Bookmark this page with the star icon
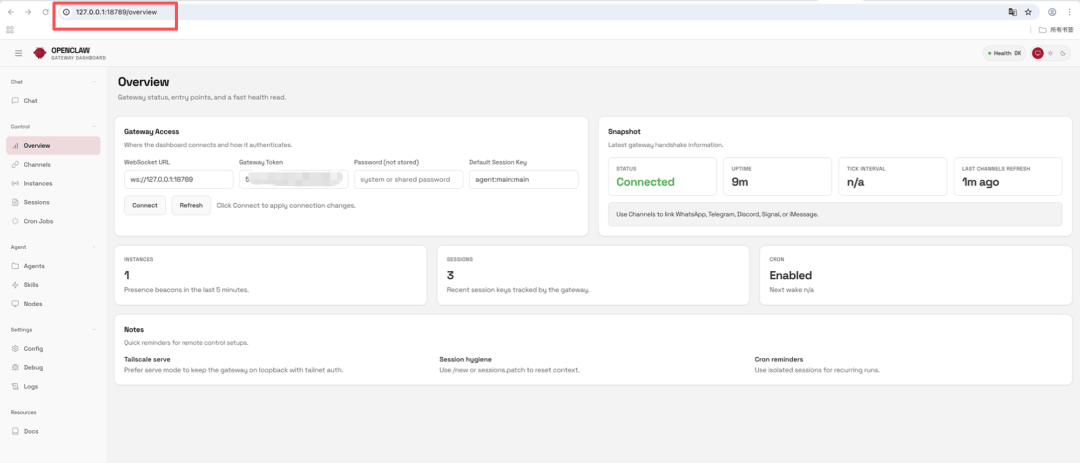 1027,12
